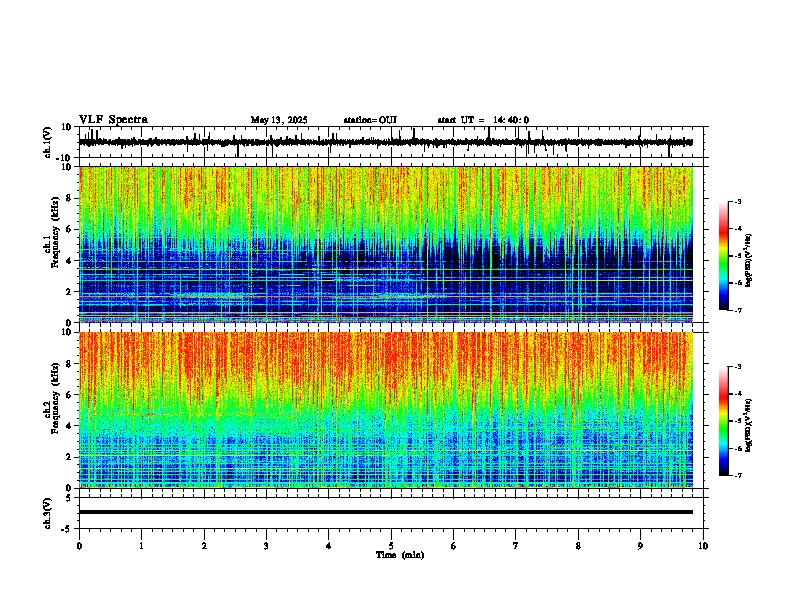Click the "6" tick on ch.2 frequency axis
792x612 pixels.
tap(70, 394)
